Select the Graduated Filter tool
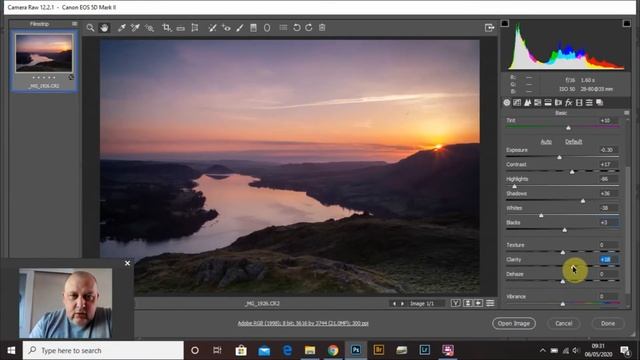Screen dimensions: 640x360 pyautogui.click(x=253, y=28)
